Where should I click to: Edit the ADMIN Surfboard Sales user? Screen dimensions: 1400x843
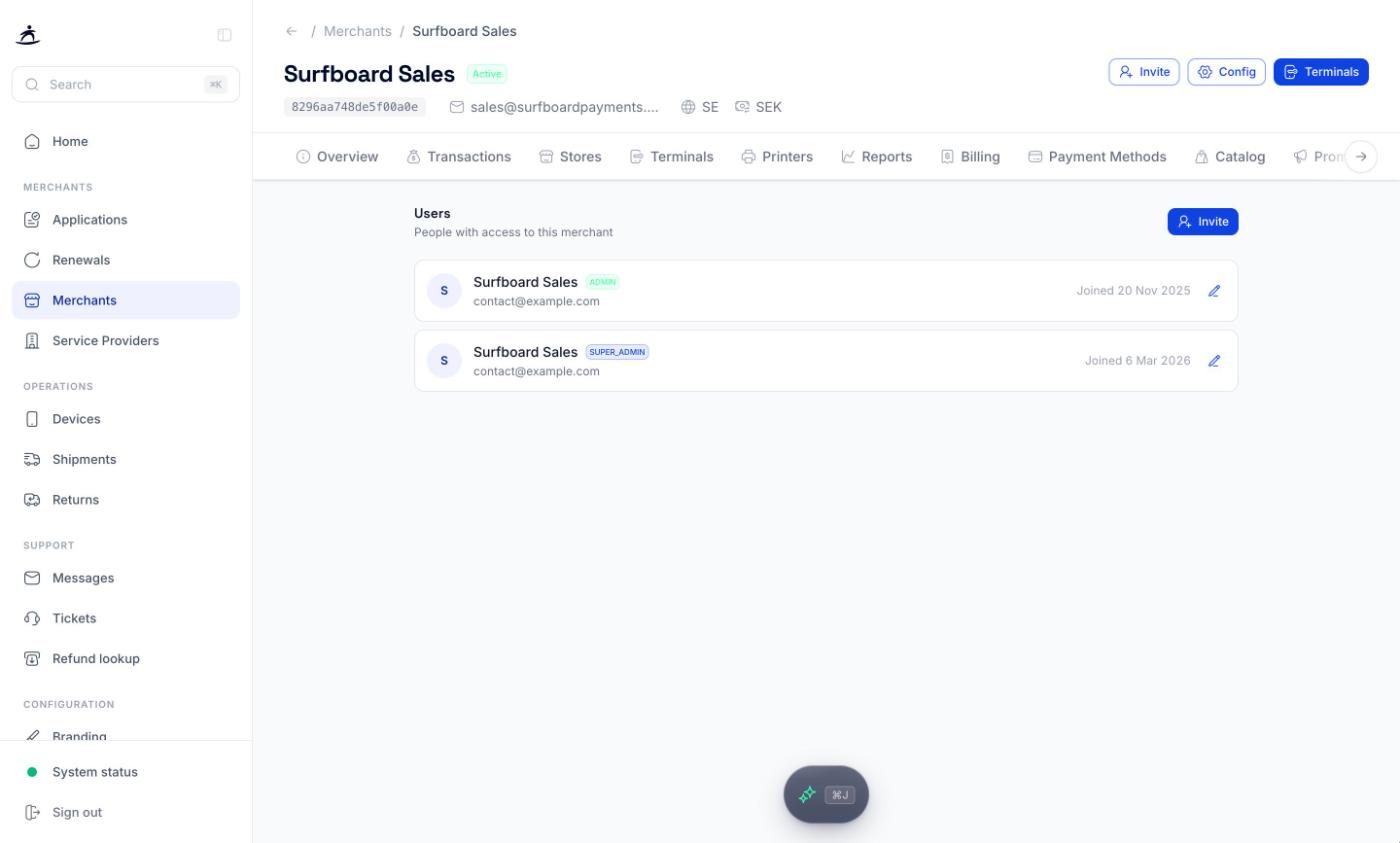tap(1214, 291)
